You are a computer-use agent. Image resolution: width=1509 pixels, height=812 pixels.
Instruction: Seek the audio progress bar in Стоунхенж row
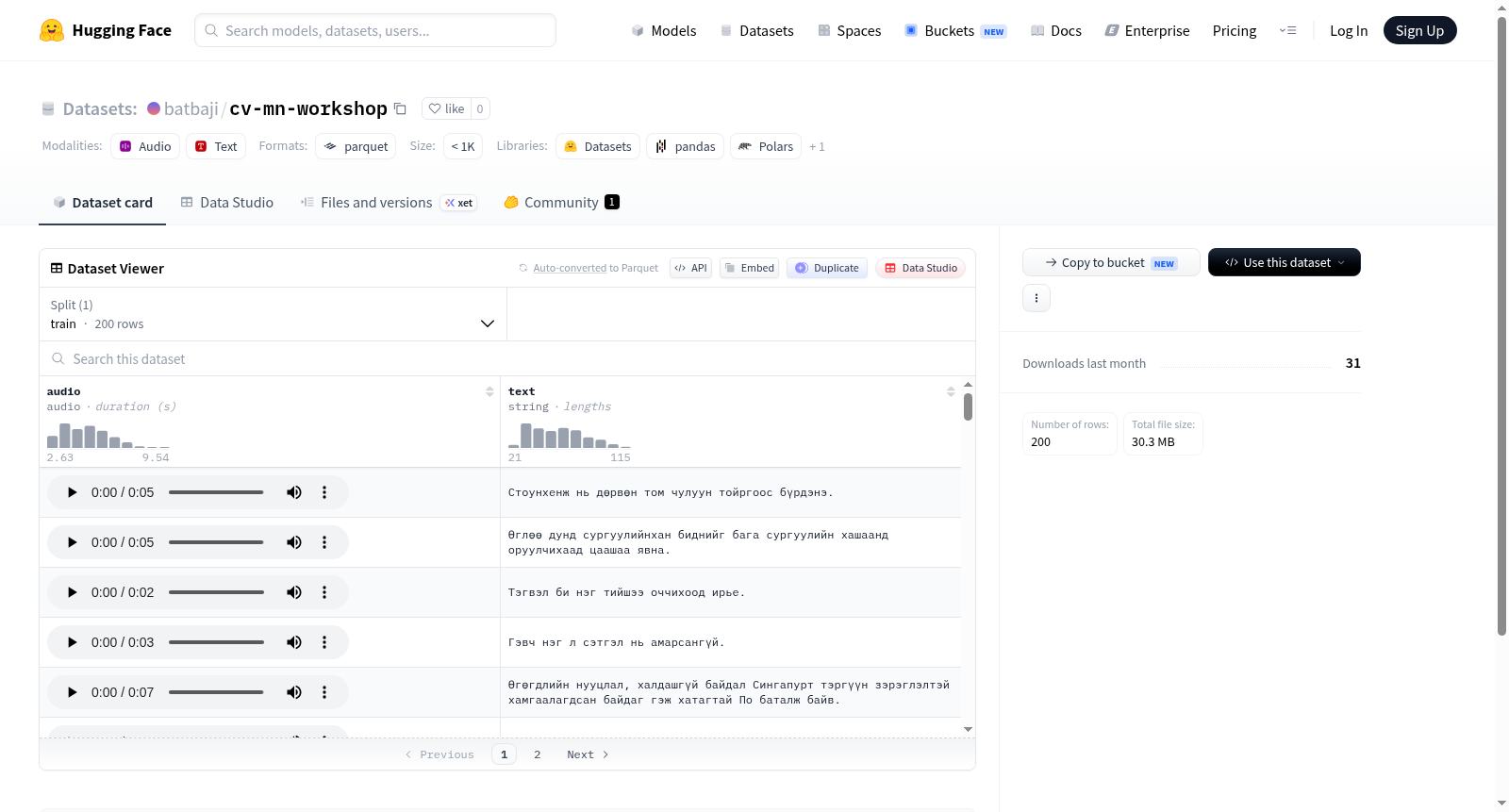(216, 492)
